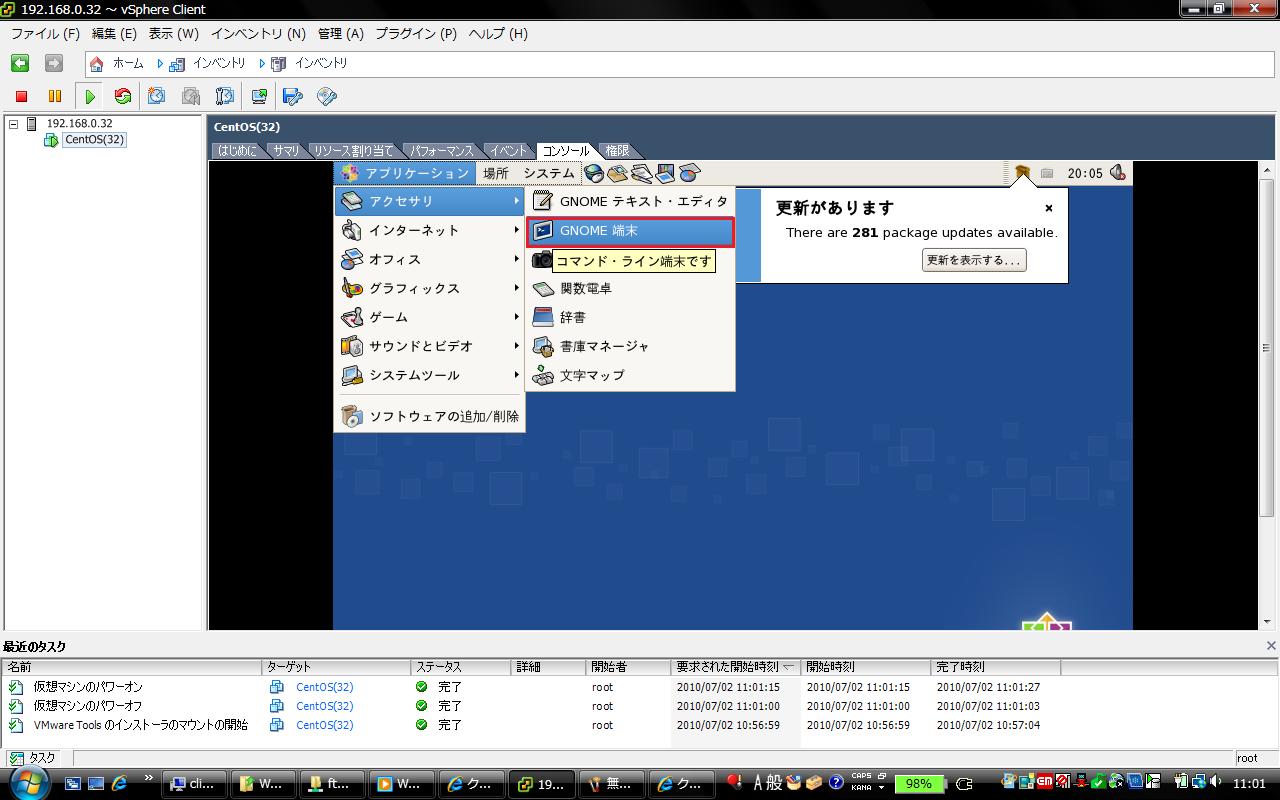This screenshot has width=1280, height=800.
Task: Click the 更新を表示する... button
Action: (x=974, y=260)
